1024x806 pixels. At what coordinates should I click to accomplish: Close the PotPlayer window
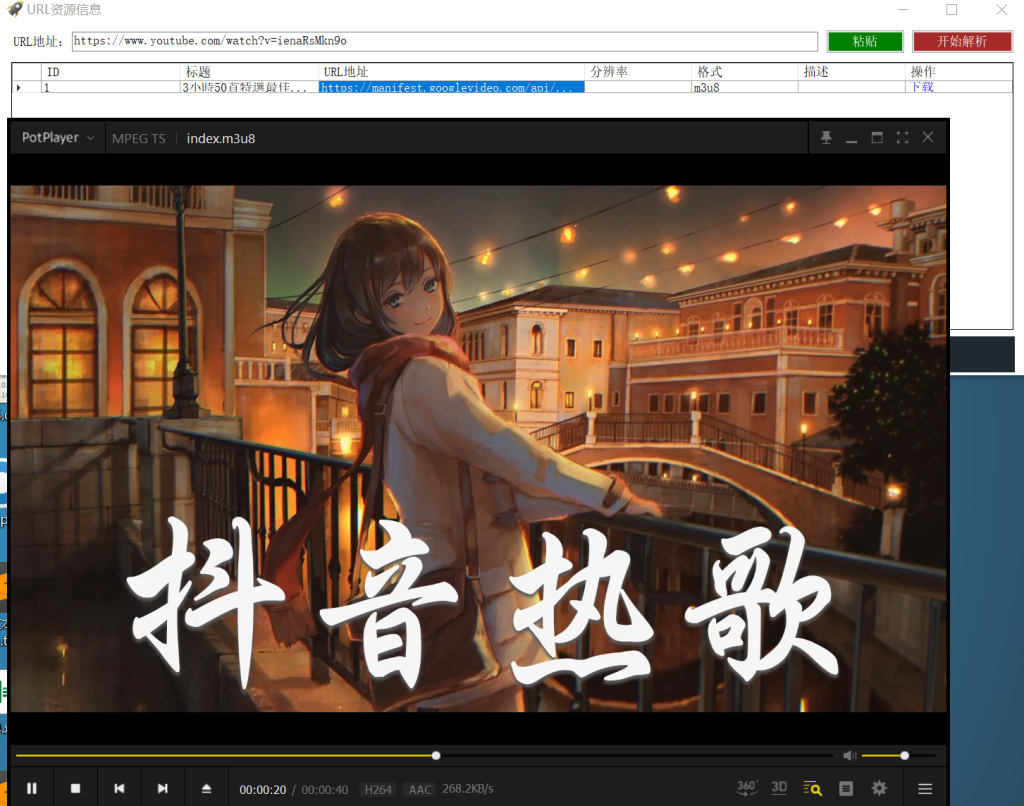[x=928, y=137]
